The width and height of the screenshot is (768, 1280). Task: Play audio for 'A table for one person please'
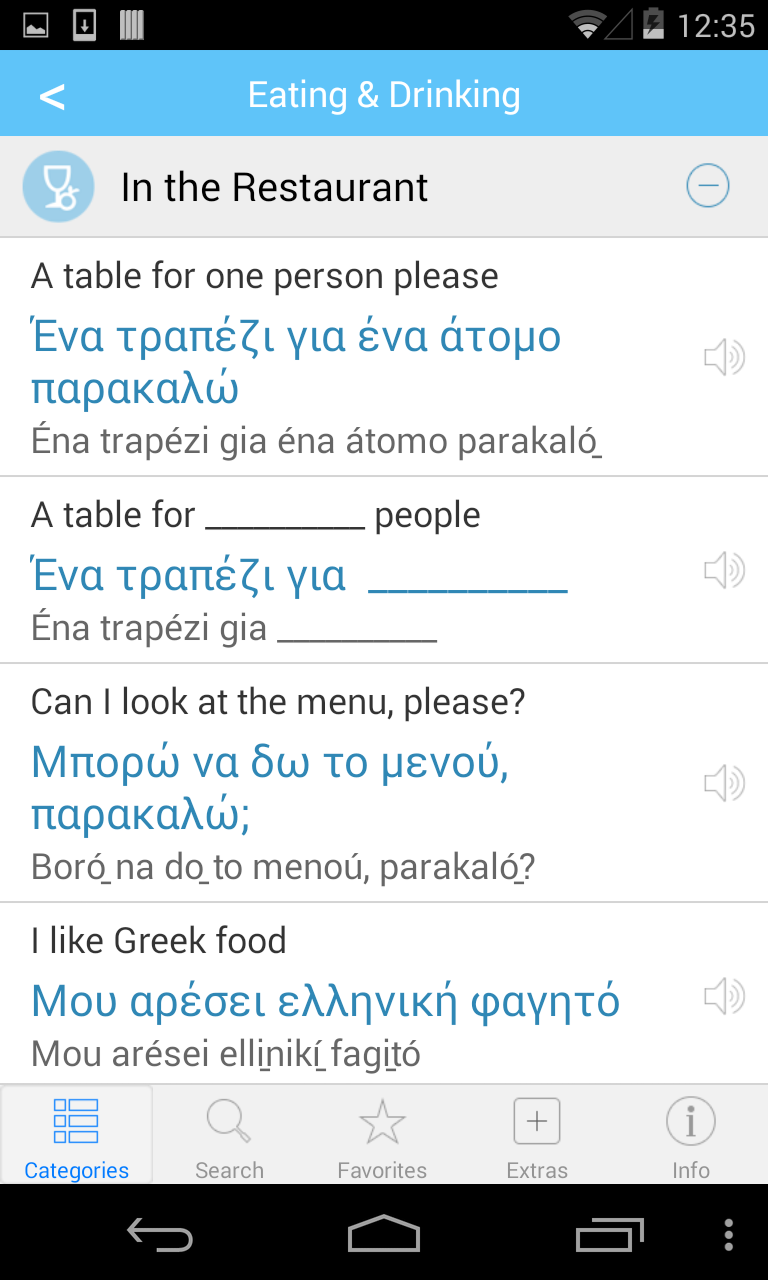[724, 357]
